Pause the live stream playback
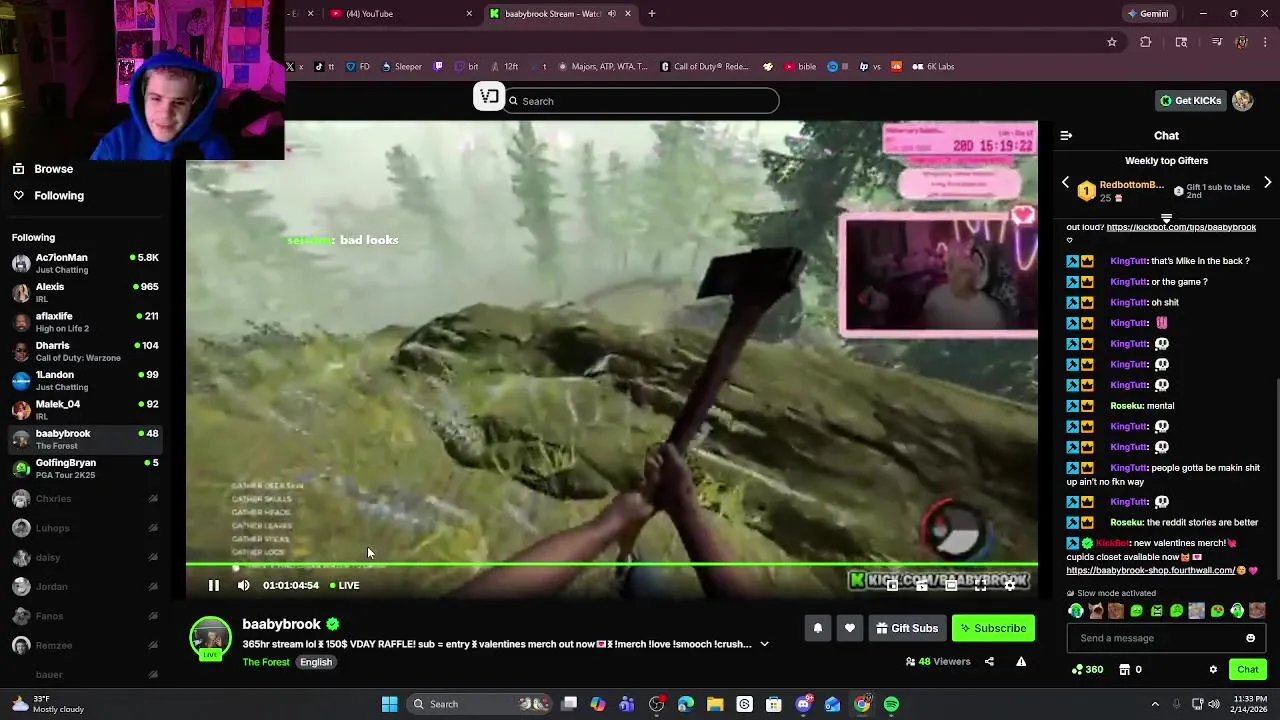Viewport: 1280px width, 720px height. [213, 585]
